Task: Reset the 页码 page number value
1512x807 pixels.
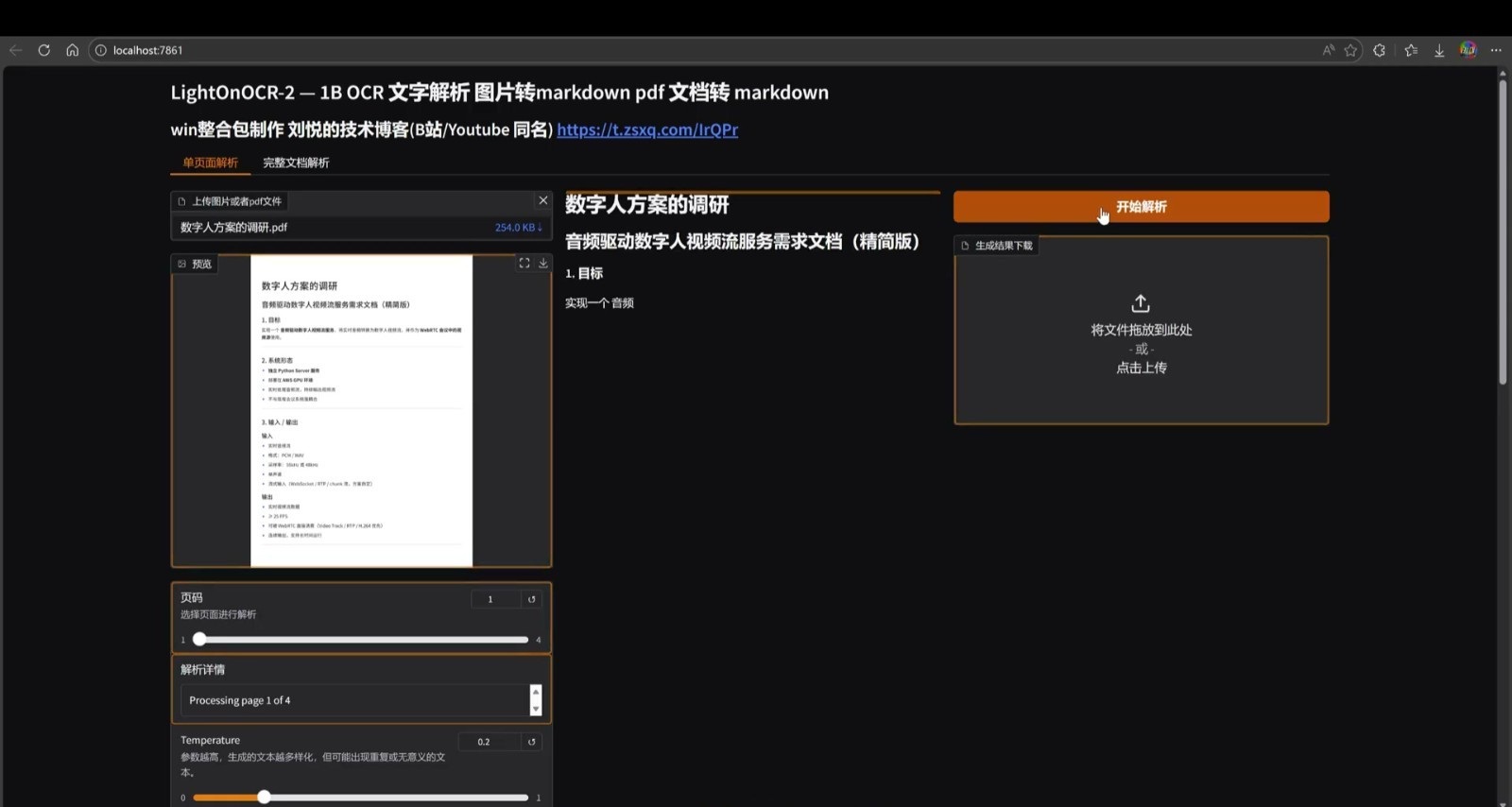Action: click(531, 599)
